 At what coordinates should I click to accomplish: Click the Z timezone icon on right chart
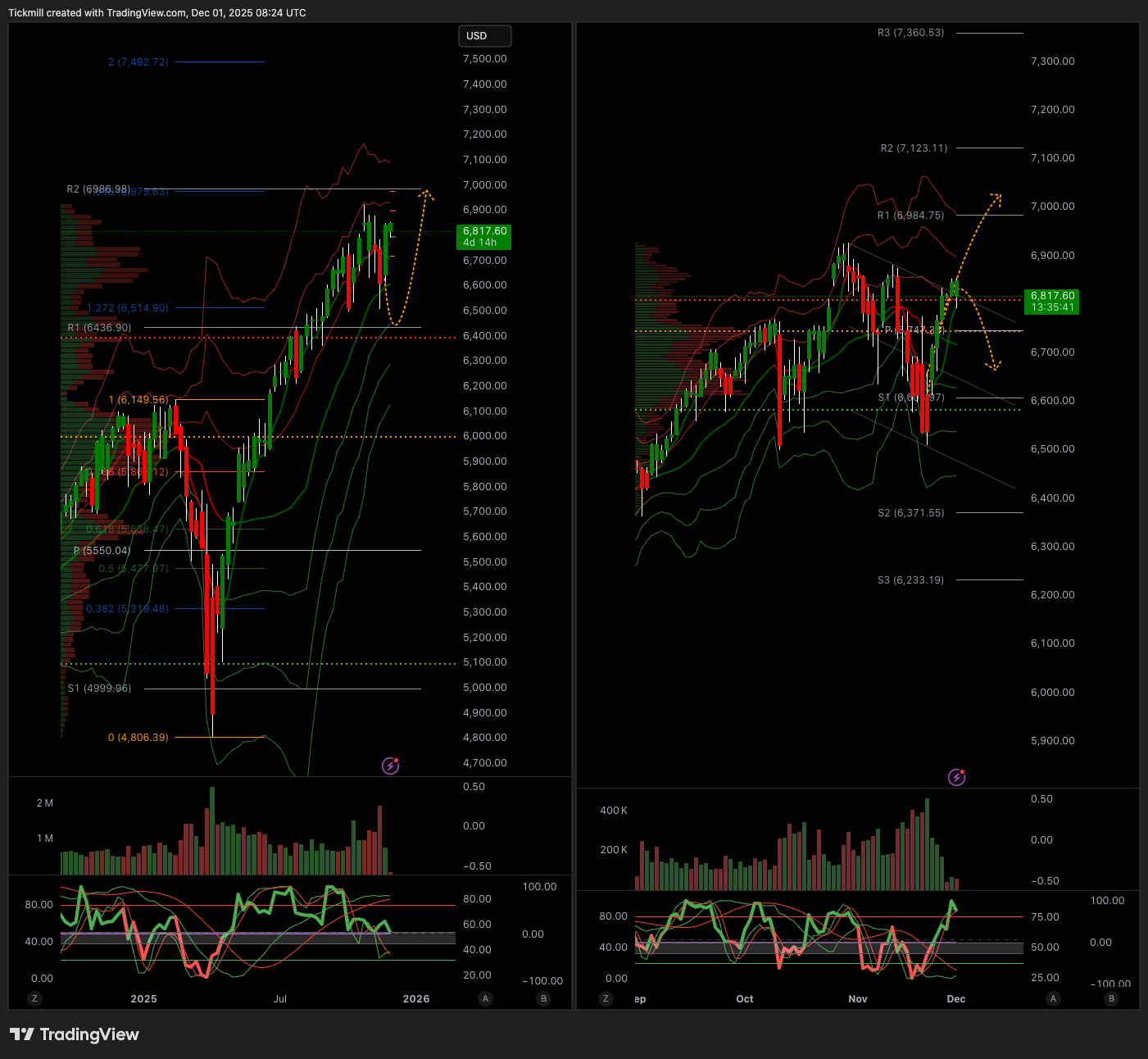click(606, 998)
